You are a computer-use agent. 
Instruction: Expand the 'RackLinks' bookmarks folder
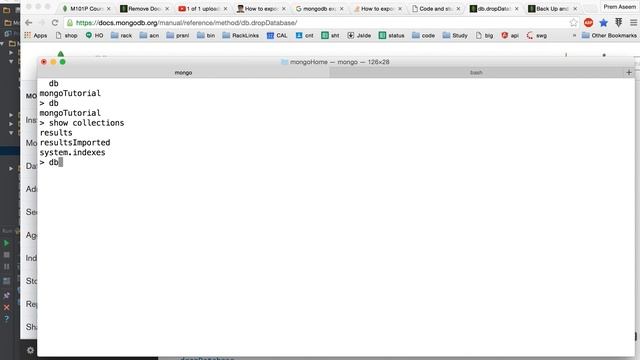coord(240,36)
